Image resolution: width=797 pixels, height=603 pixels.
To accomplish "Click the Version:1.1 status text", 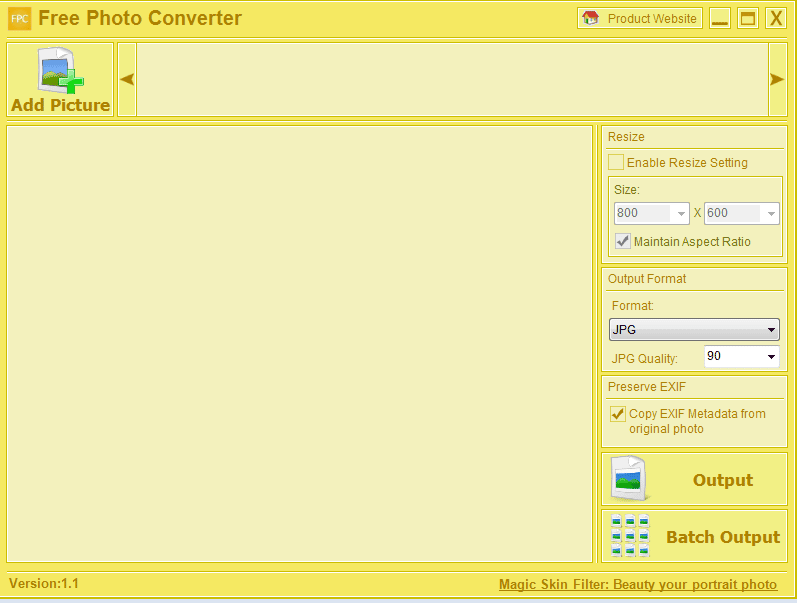I will click(x=44, y=583).
